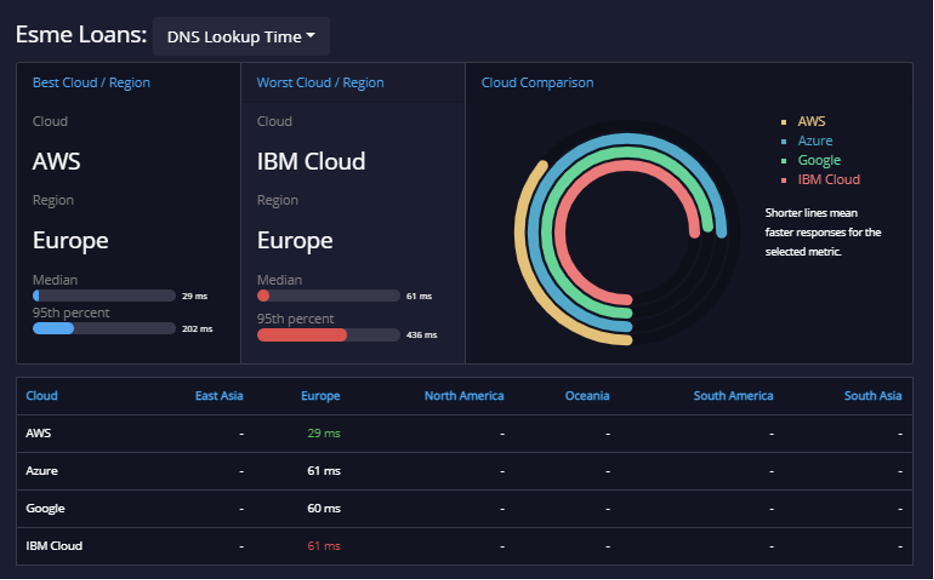This screenshot has width=934, height=580.
Task: Click the AWS 95th percent 202 ms bar
Action: [x=104, y=329]
